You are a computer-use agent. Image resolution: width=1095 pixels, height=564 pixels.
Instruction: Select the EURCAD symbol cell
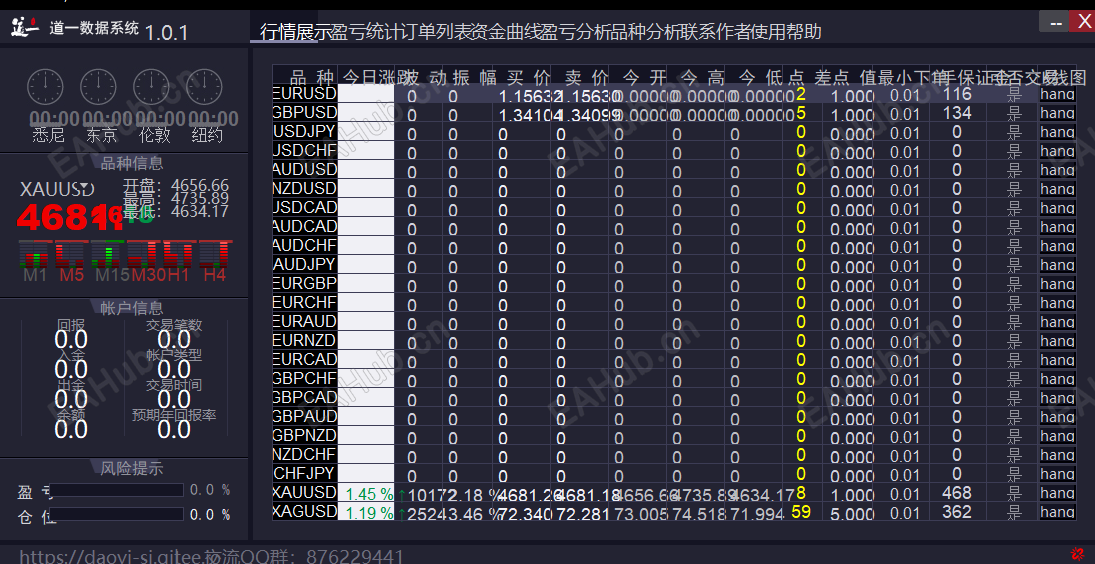pyautogui.click(x=305, y=359)
